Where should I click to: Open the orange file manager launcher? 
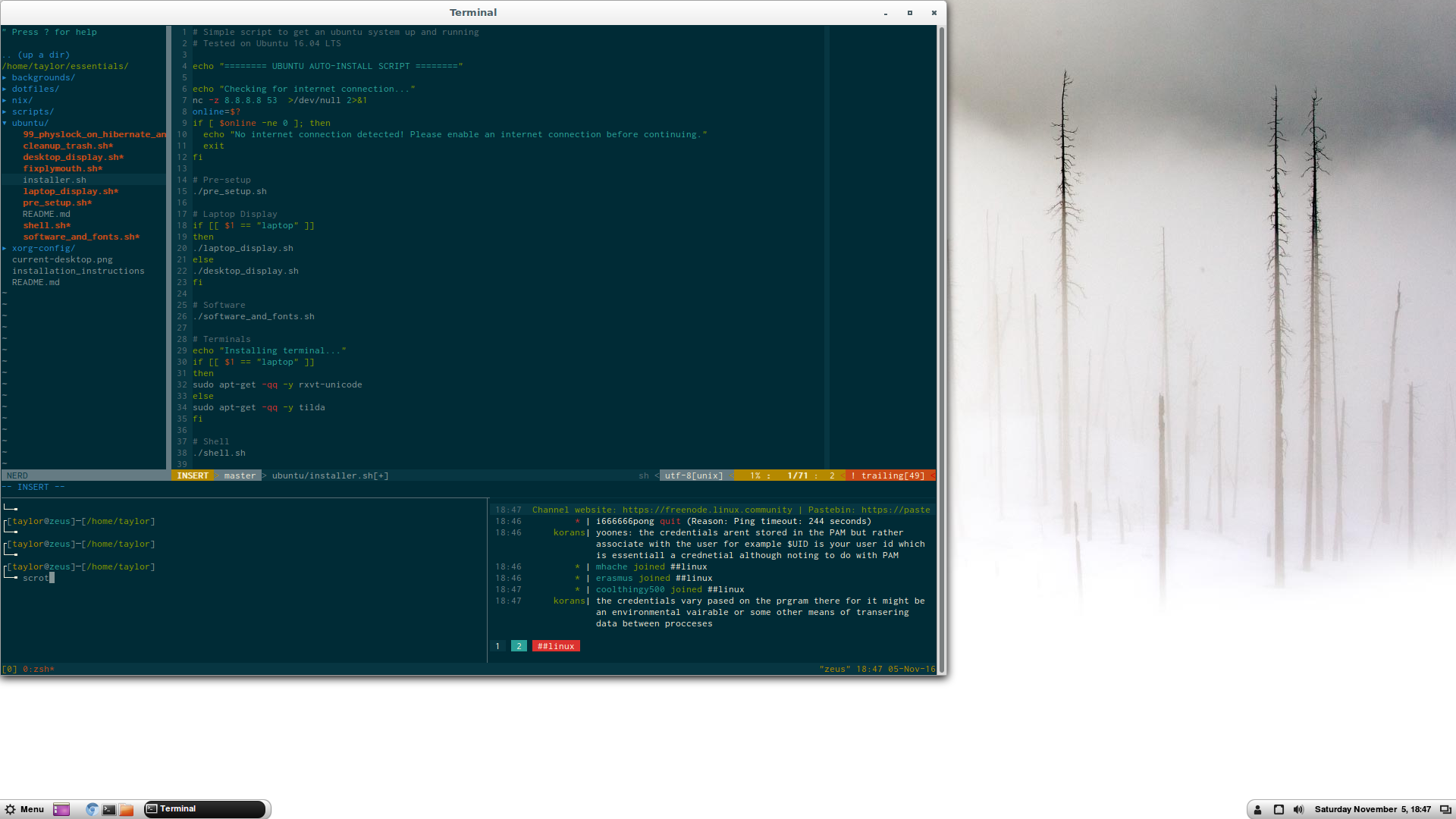coord(127,809)
